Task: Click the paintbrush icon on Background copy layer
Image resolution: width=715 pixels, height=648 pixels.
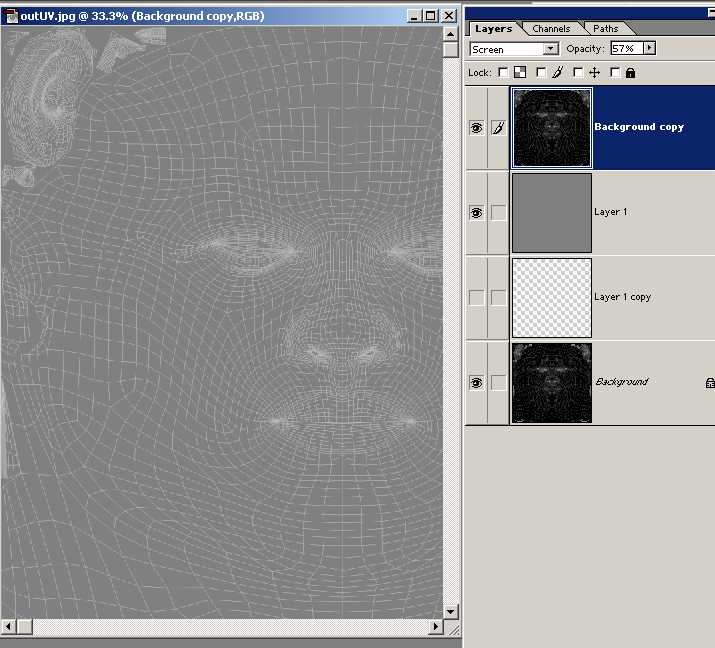Action: 497,128
